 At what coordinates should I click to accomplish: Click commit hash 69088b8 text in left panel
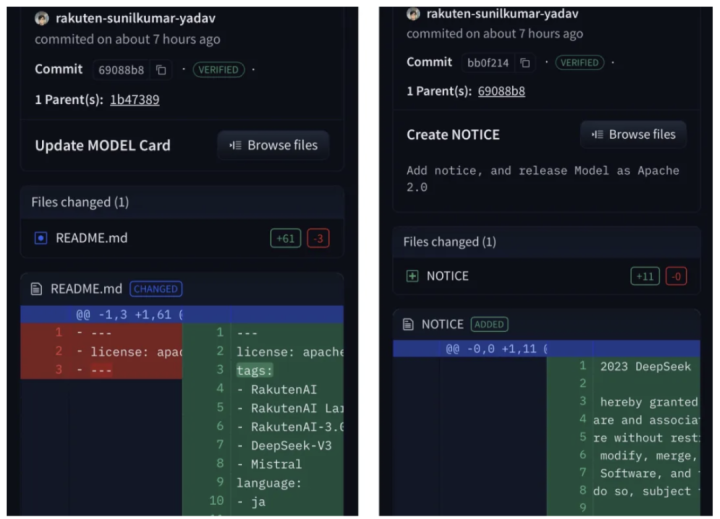point(121,70)
